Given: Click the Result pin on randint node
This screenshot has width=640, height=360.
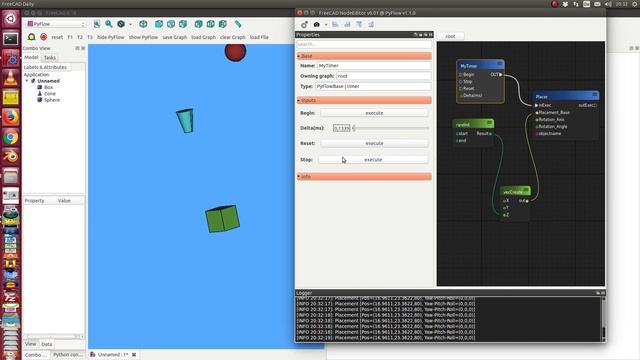Looking at the screenshot, I should click(x=490, y=133).
